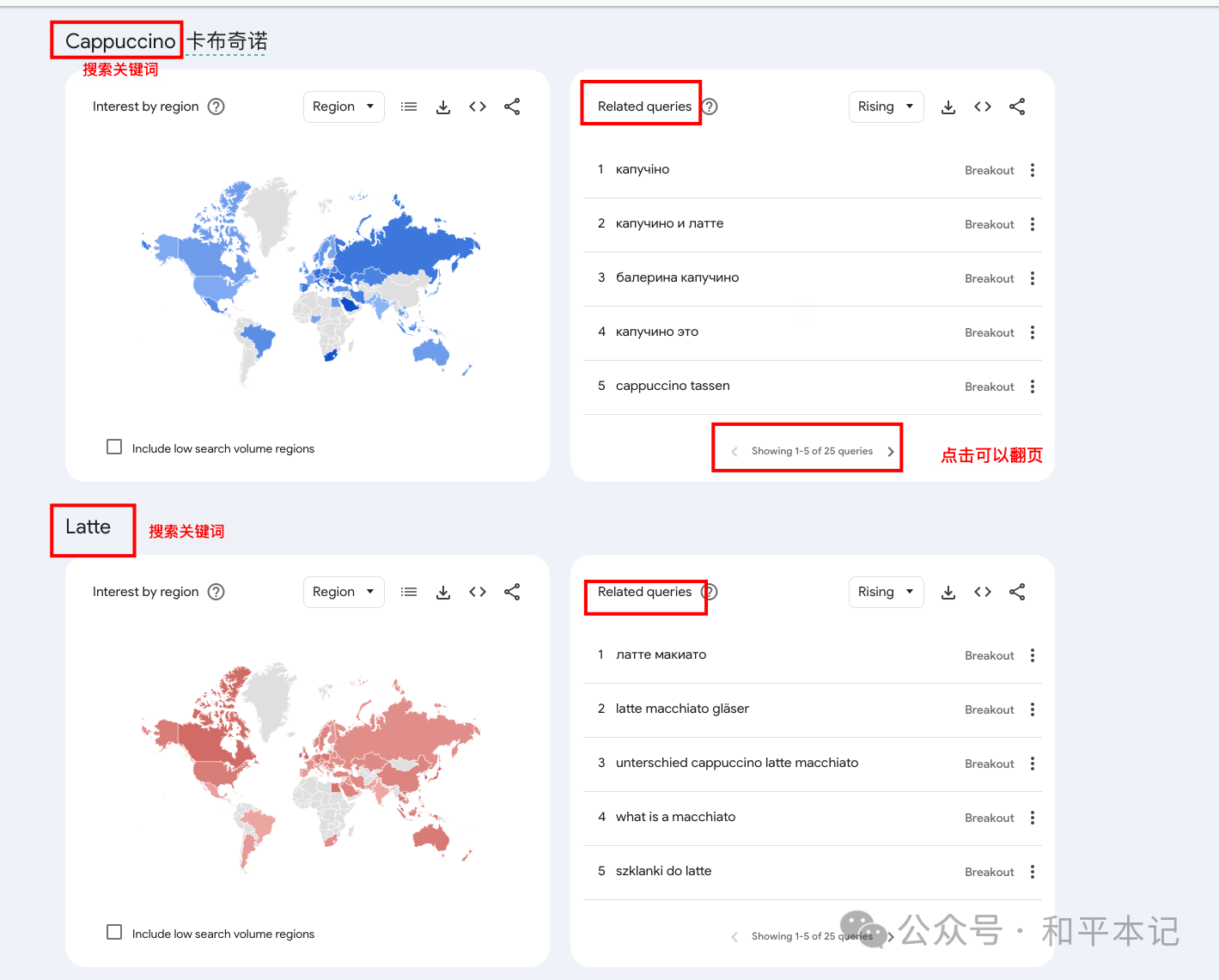The width and height of the screenshot is (1219, 980).
Task: Enable low search volume regions for Latte
Action: [114, 932]
